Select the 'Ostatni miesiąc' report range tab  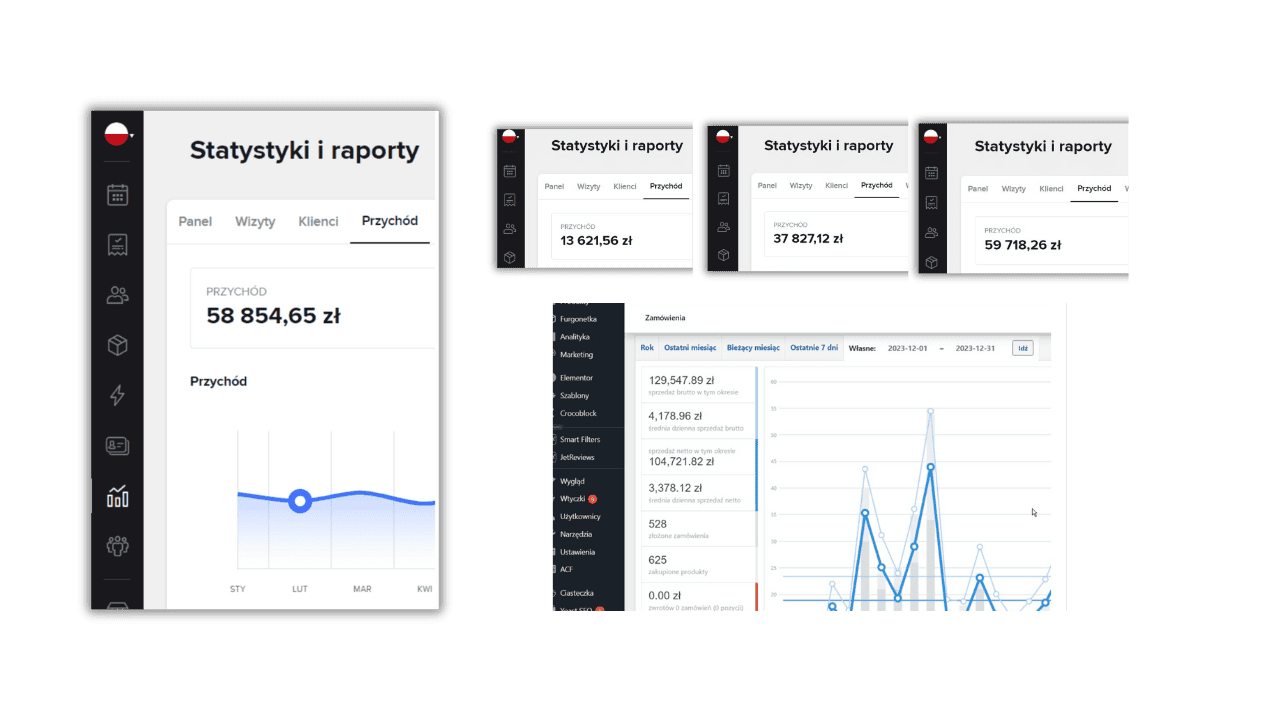click(x=690, y=348)
